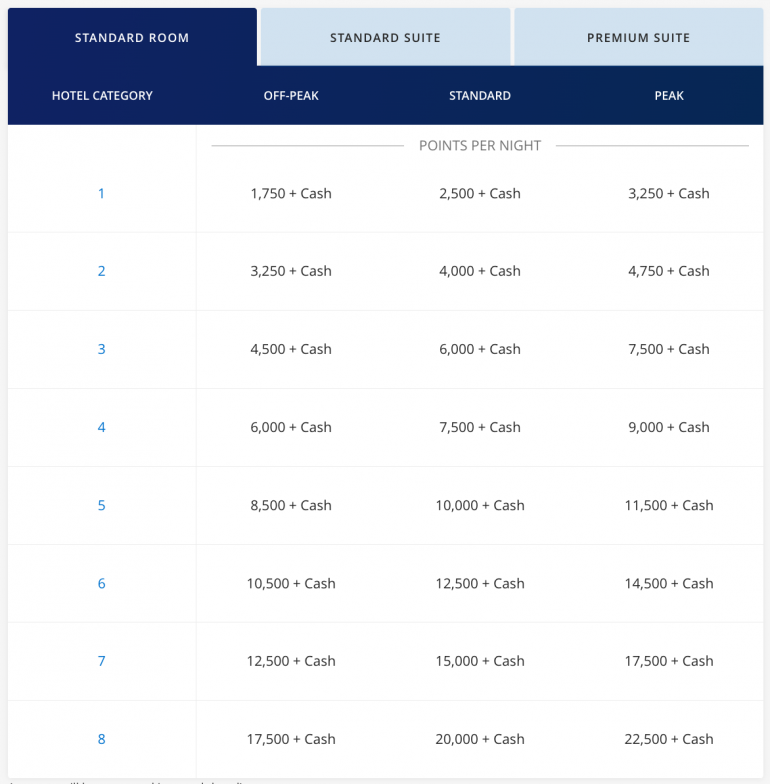Select the Standard Room tab

tap(132, 38)
